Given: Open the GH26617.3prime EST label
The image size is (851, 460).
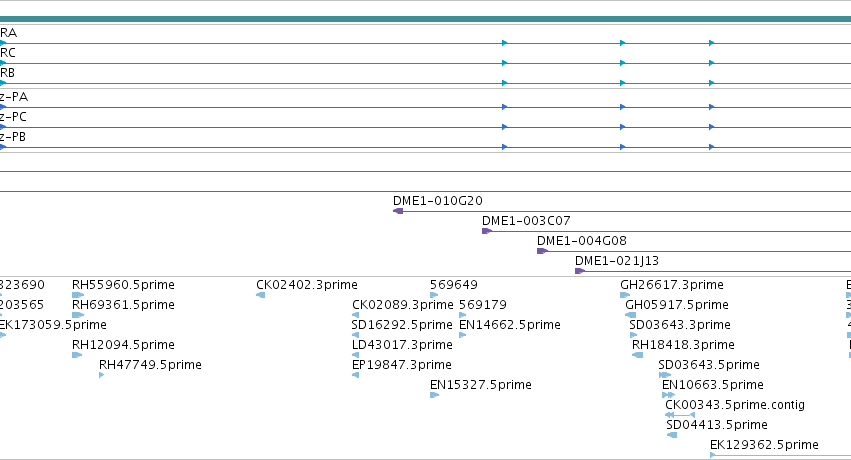Looking at the screenshot, I should [x=671, y=285].
